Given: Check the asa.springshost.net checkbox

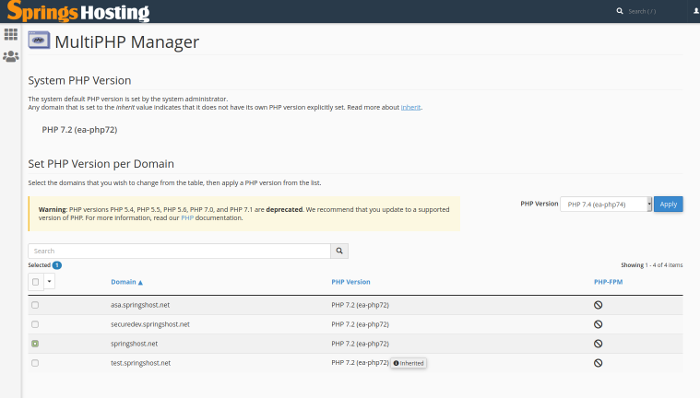Looking at the screenshot, I should pyautogui.click(x=35, y=305).
